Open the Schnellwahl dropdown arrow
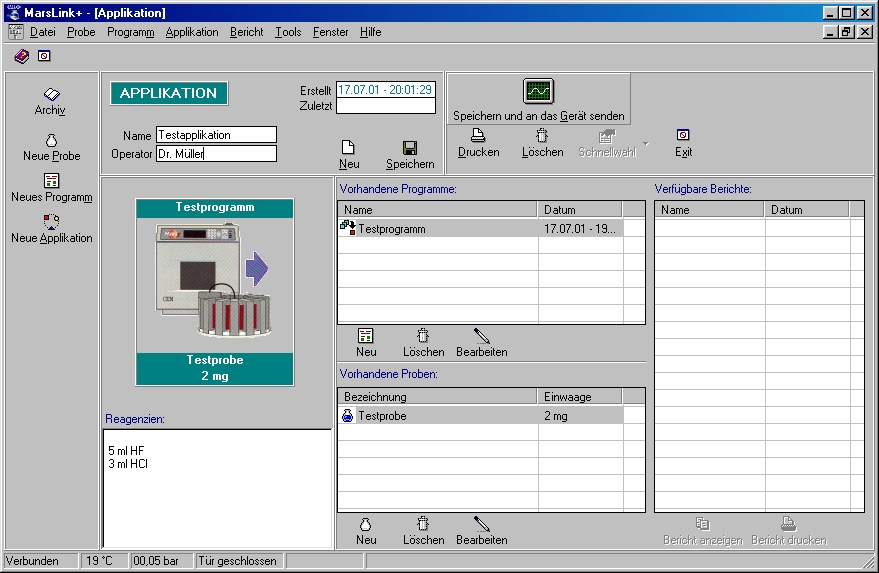This screenshot has height=573, width=879. pyautogui.click(x=646, y=144)
